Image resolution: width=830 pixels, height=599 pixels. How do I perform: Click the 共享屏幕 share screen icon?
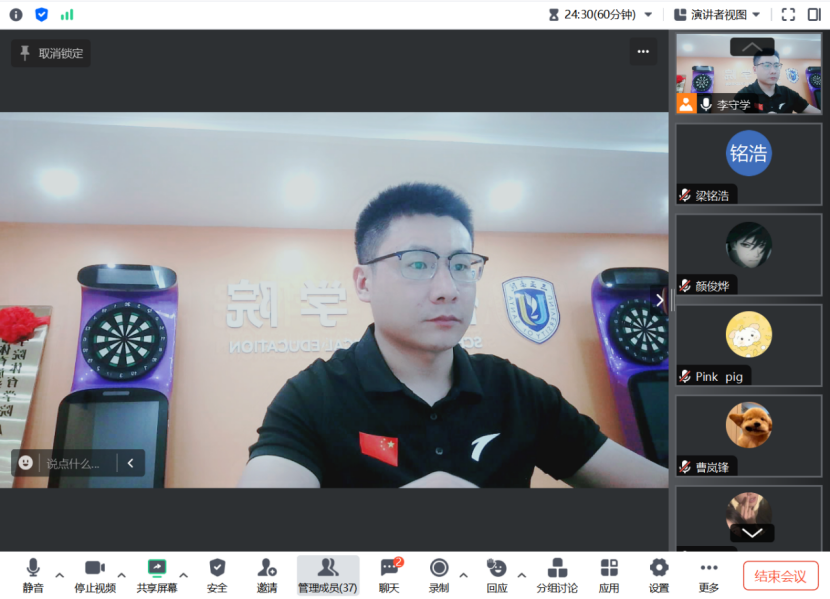157,569
